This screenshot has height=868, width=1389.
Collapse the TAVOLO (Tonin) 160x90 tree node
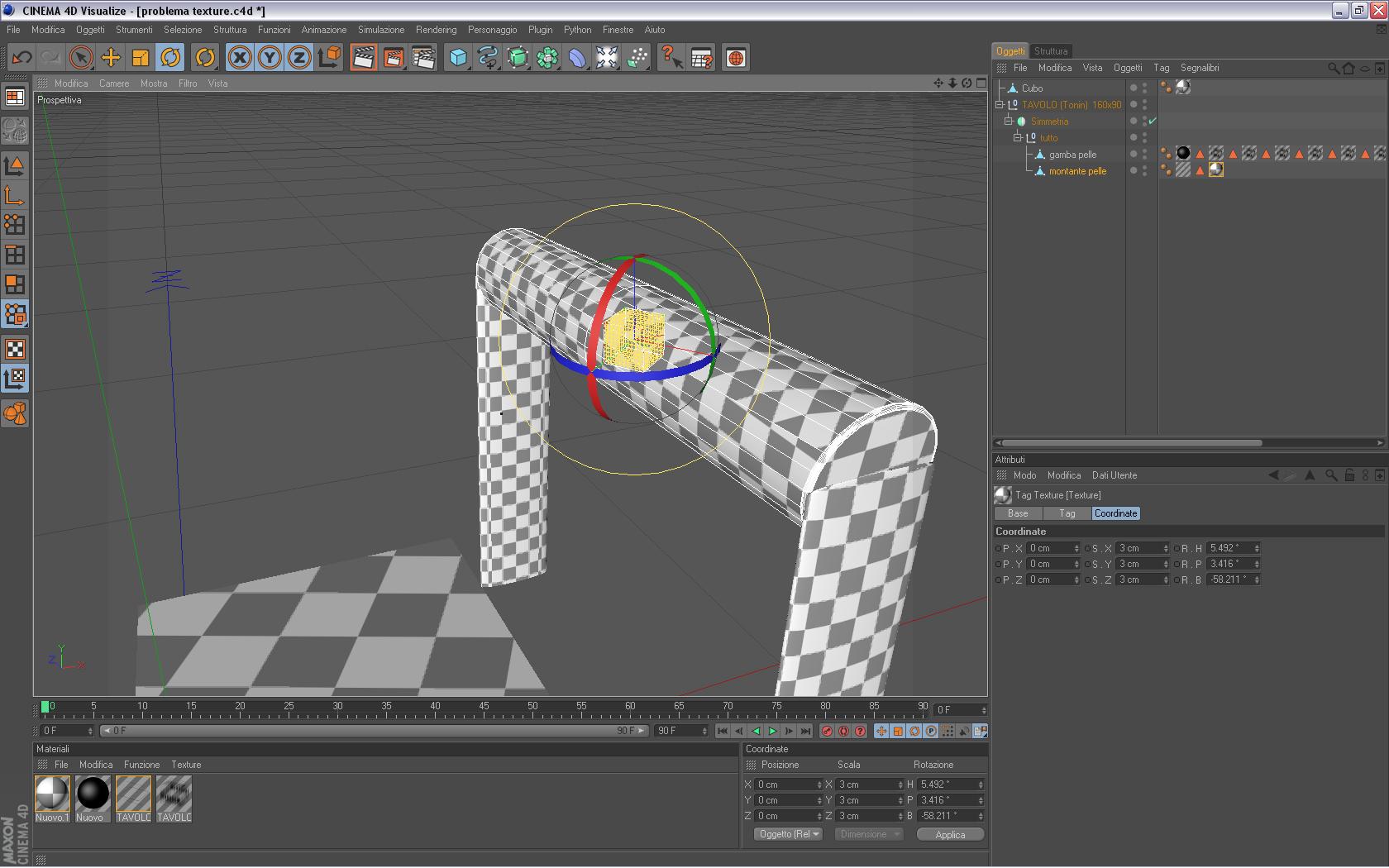(x=1000, y=105)
